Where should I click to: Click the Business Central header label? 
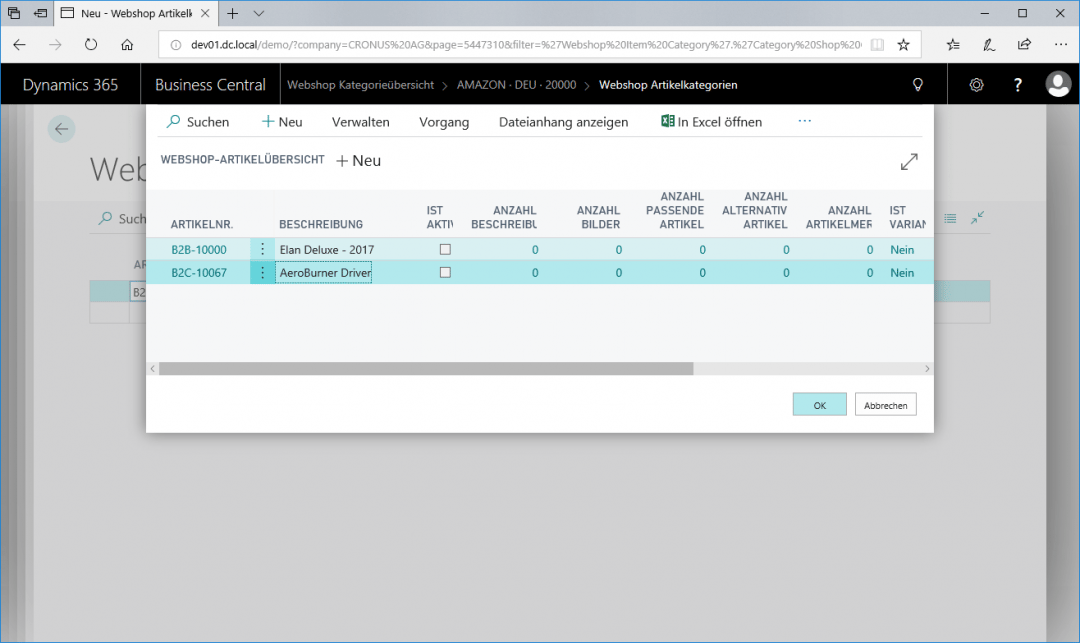(x=210, y=85)
